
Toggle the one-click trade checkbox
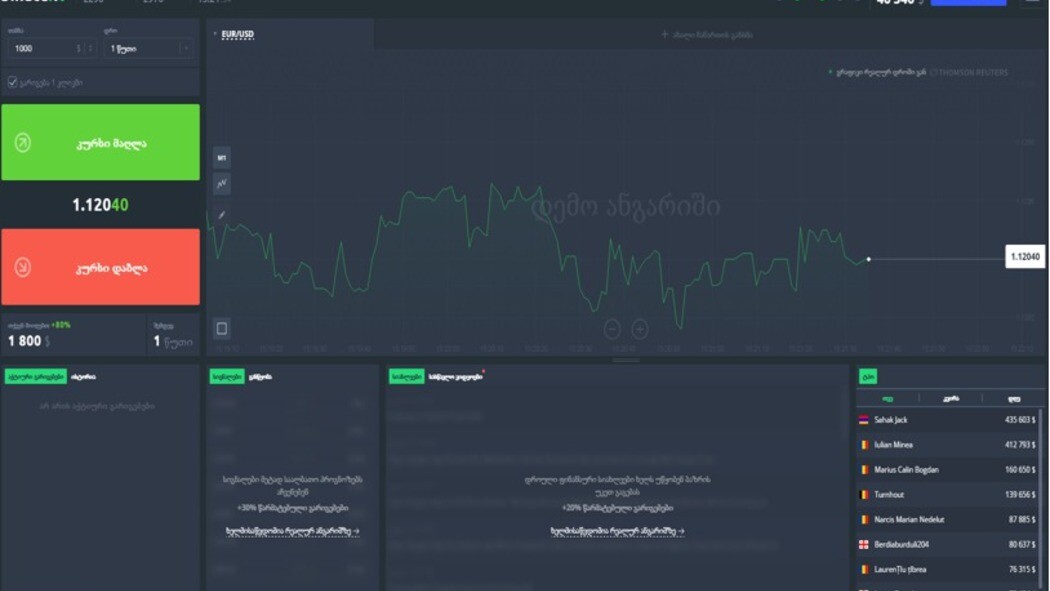click(x=13, y=82)
